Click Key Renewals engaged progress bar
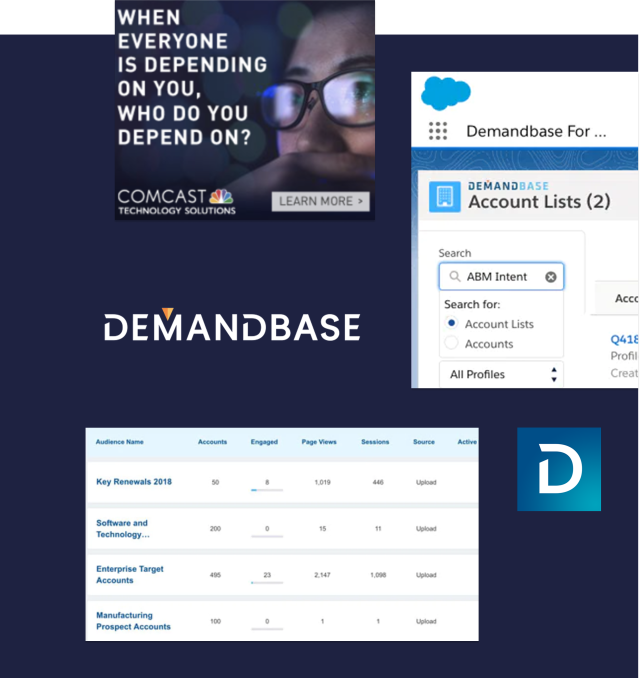 click(267, 490)
